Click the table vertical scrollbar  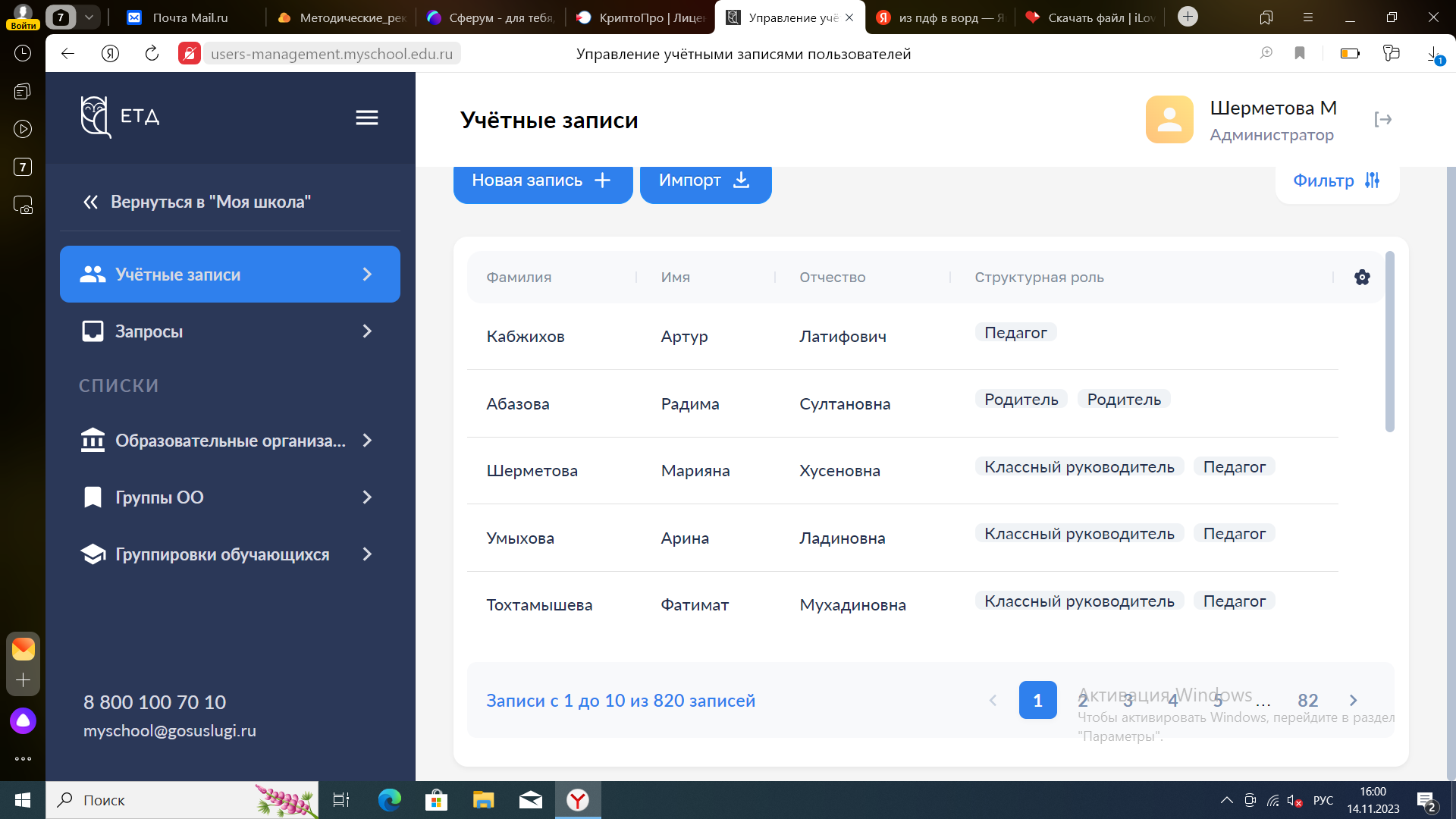coord(1389,341)
